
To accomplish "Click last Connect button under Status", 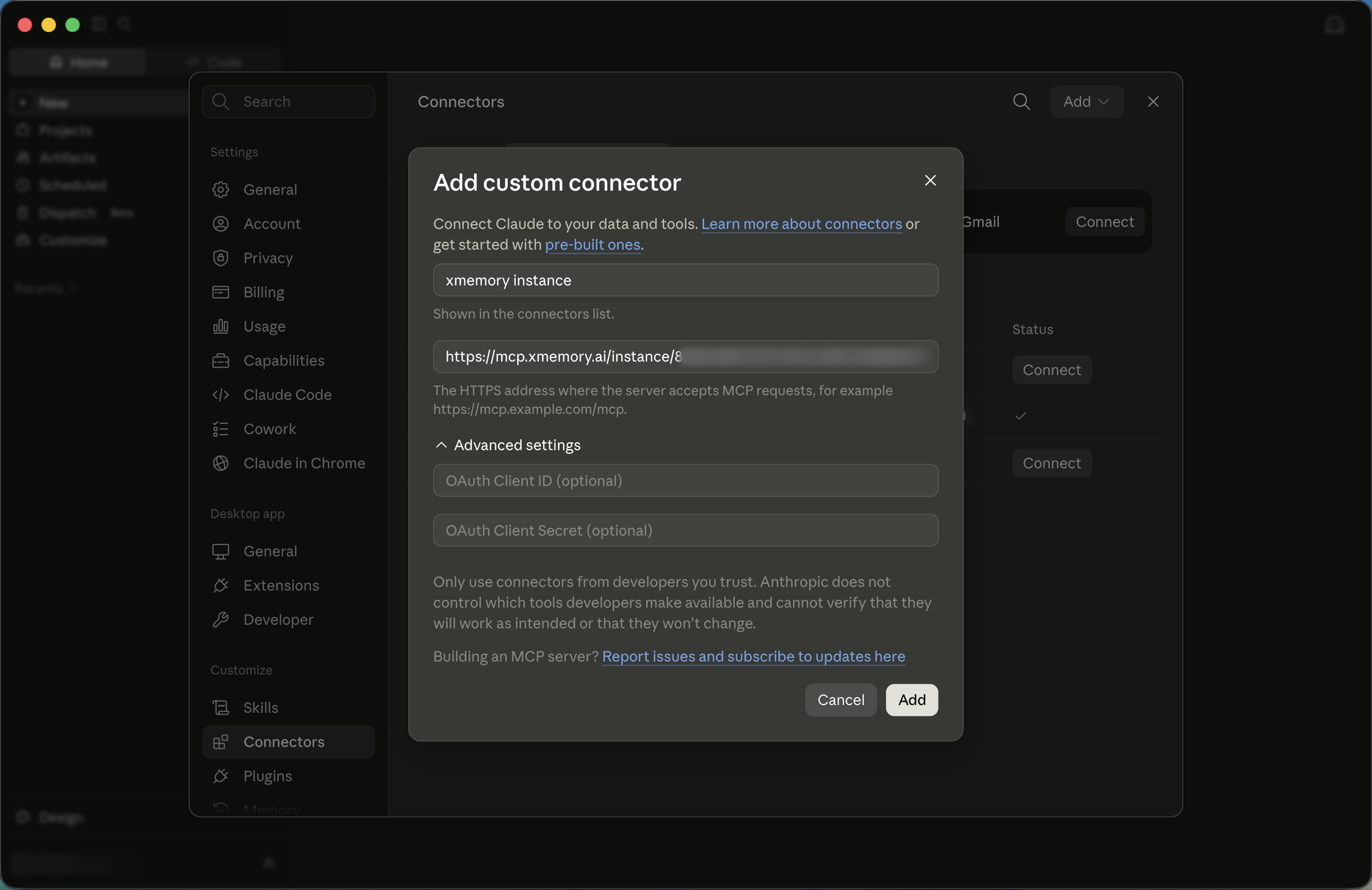I will click(x=1051, y=463).
